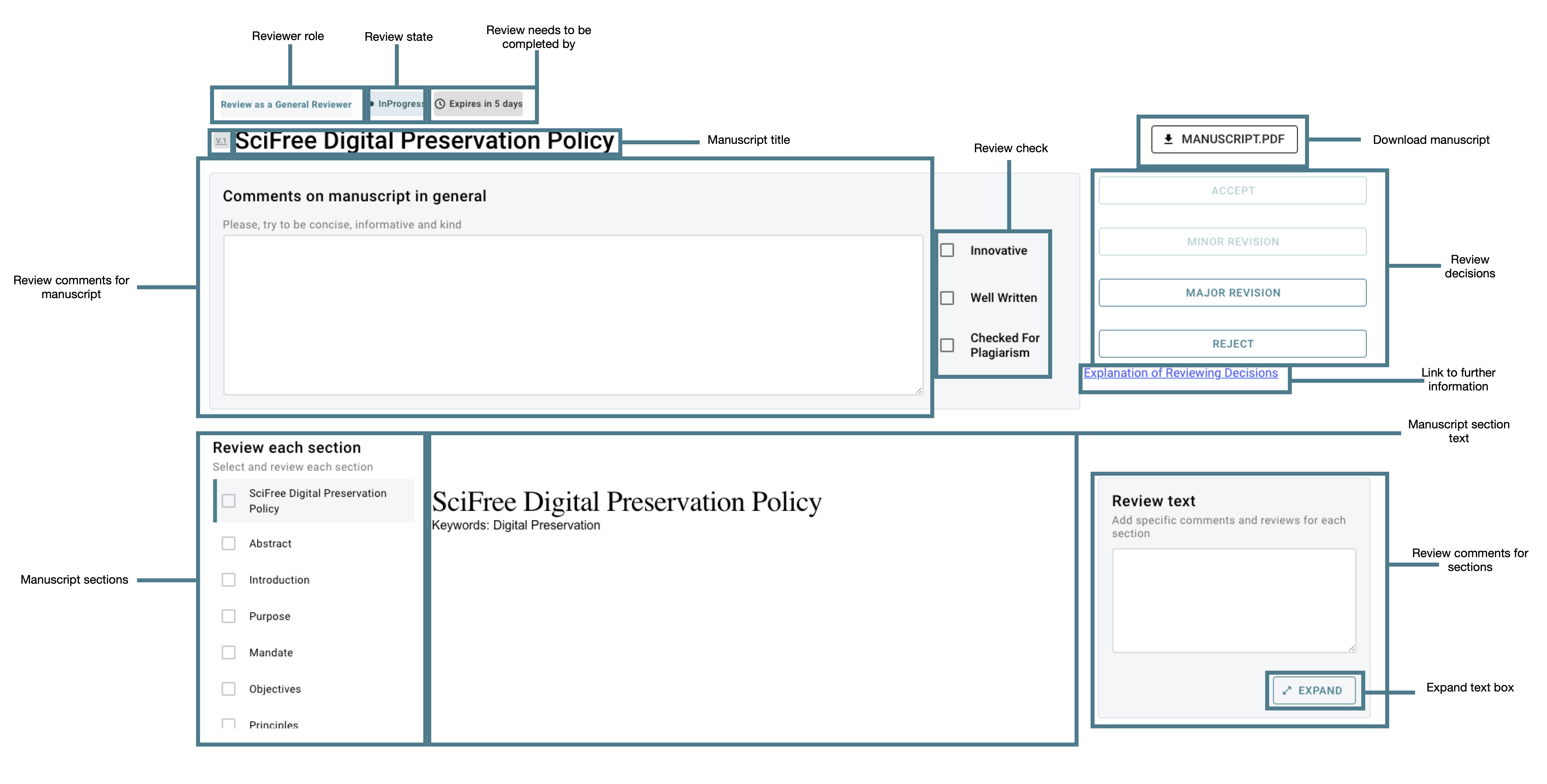Viewport: 1547px width, 784px height.
Task: Click the SciFree Digital Preservation Policy page title
Action: (425, 140)
